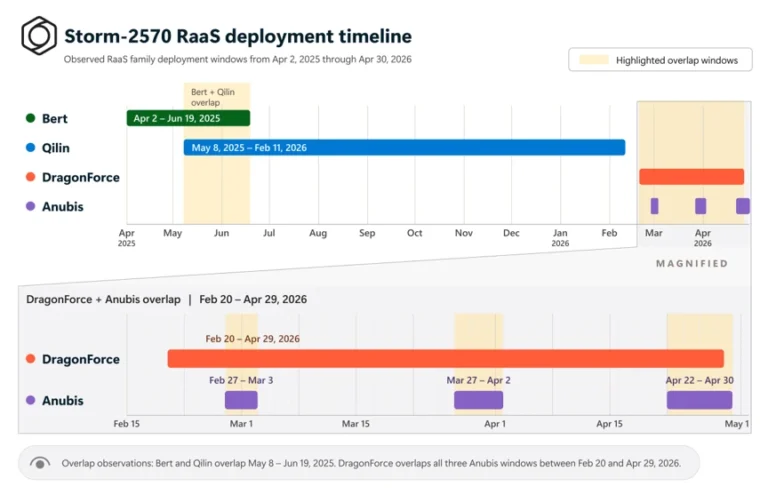Click the "Jan 2026" axis label
The height and width of the screenshot is (495, 768).
560,237
